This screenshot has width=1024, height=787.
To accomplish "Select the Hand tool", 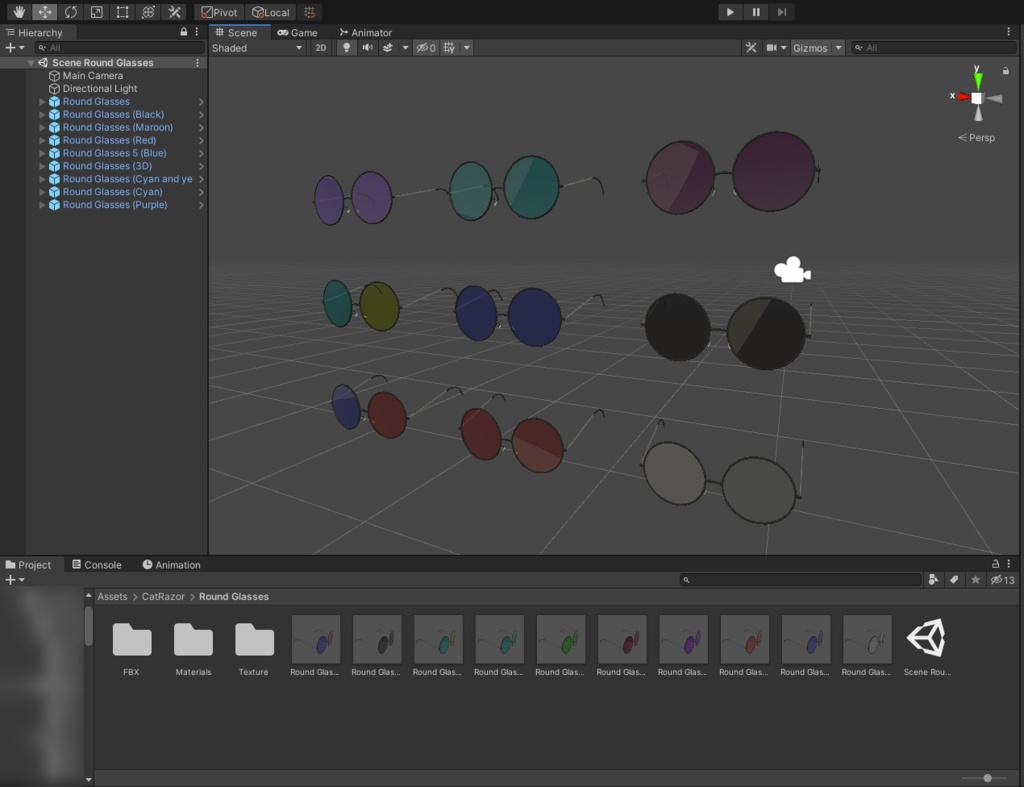I will pyautogui.click(x=18, y=12).
